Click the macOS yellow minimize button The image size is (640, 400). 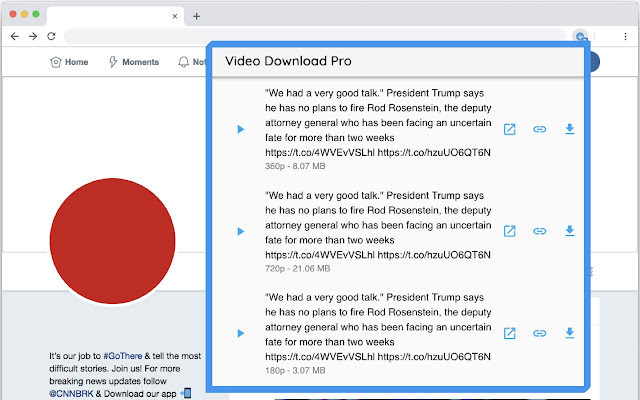pyautogui.click(x=24, y=14)
